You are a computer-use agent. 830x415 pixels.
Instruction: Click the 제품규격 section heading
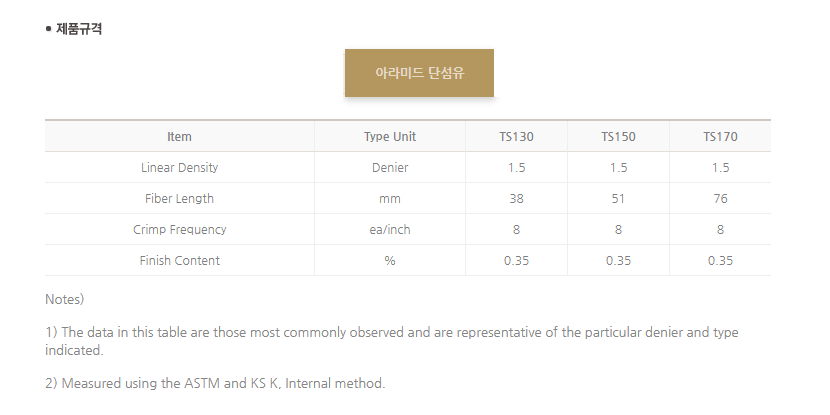pyautogui.click(x=78, y=29)
